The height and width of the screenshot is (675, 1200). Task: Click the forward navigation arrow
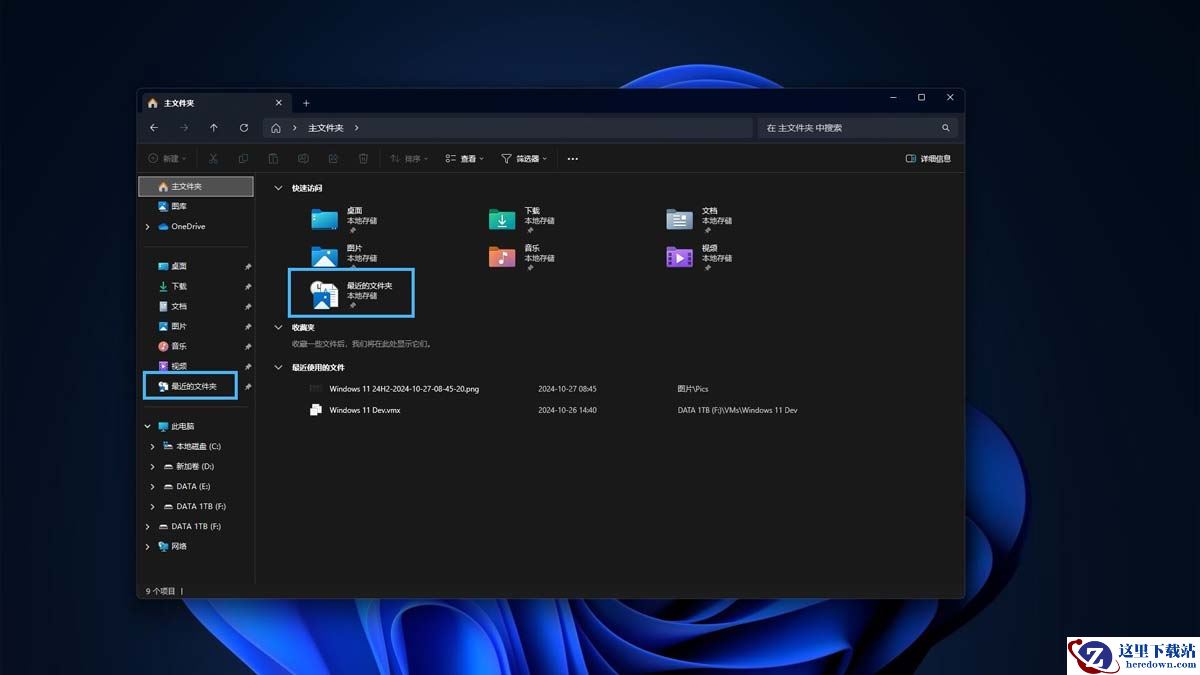coord(184,128)
